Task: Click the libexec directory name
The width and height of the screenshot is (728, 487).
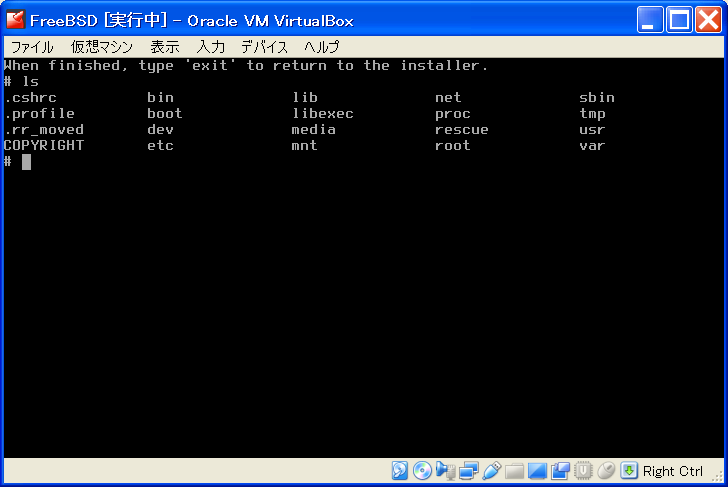Action: [x=323, y=114]
